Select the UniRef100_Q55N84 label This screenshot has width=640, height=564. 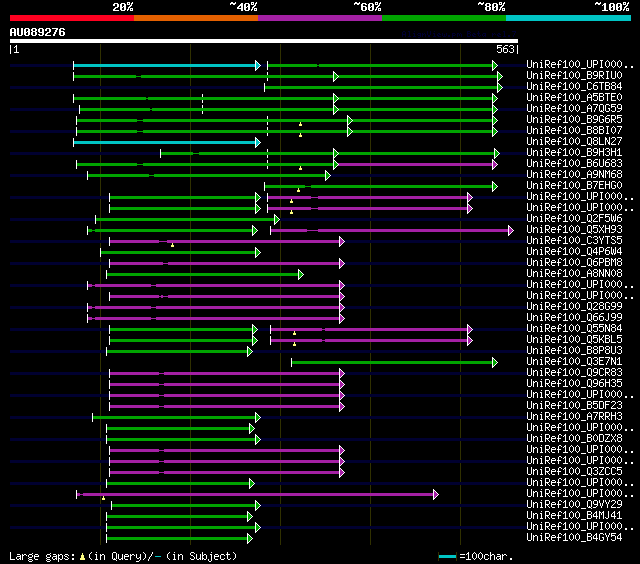click(574, 329)
